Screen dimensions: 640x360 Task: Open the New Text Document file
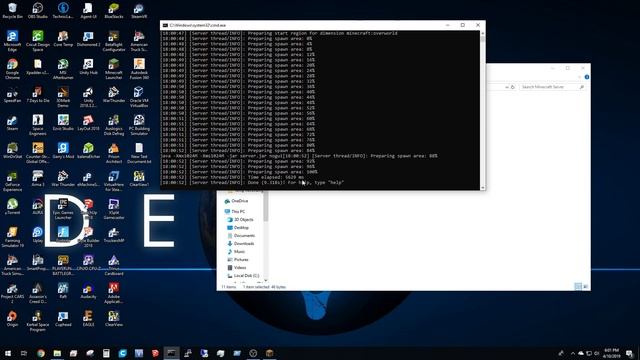[x=139, y=153]
